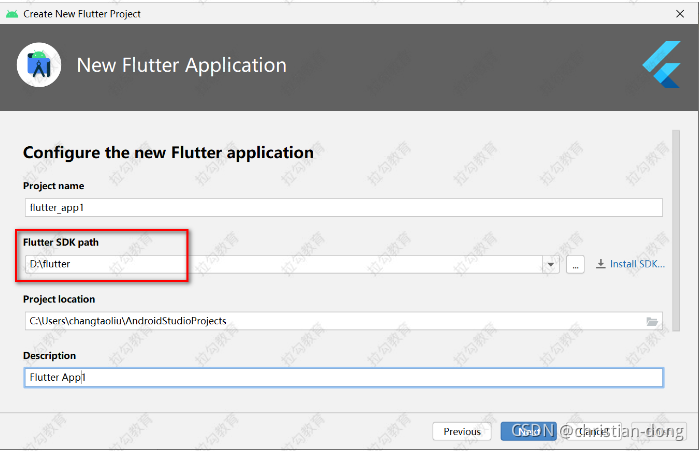Image resolution: width=699 pixels, height=451 pixels.
Task: Click the 'Project name' label
Action: click(x=53, y=186)
